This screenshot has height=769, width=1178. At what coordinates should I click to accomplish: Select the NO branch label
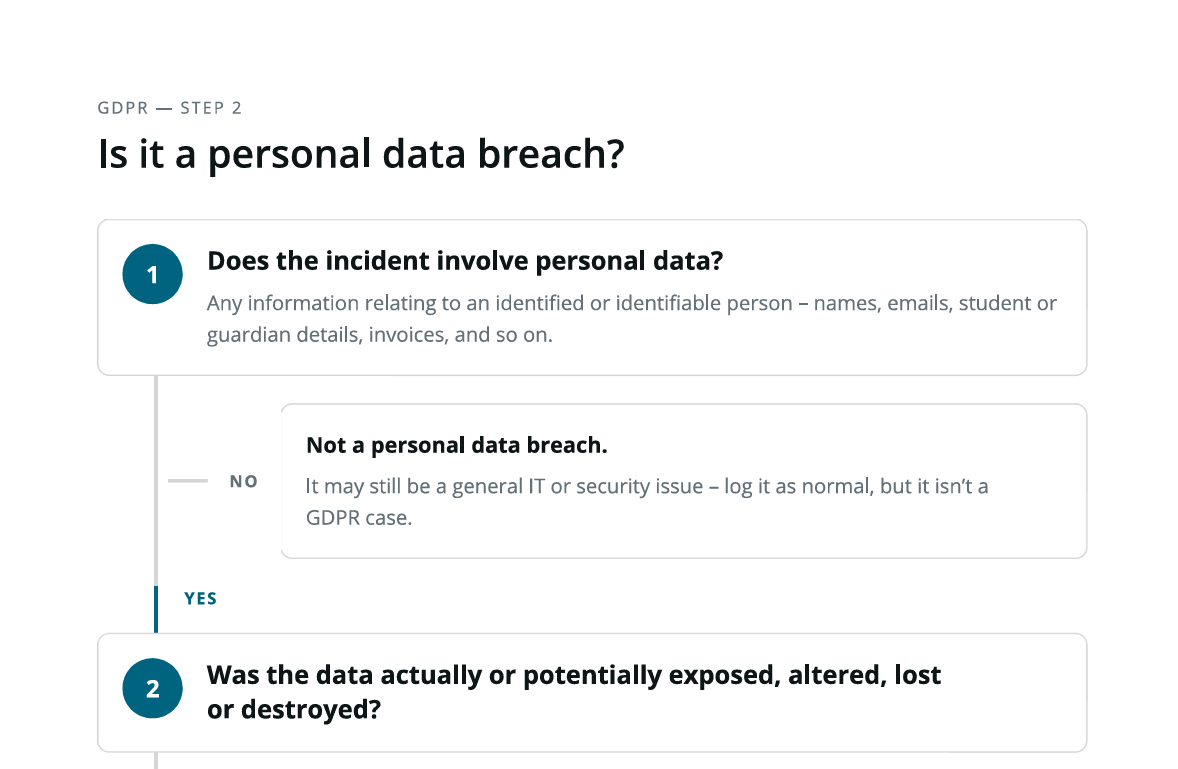pyautogui.click(x=243, y=481)
